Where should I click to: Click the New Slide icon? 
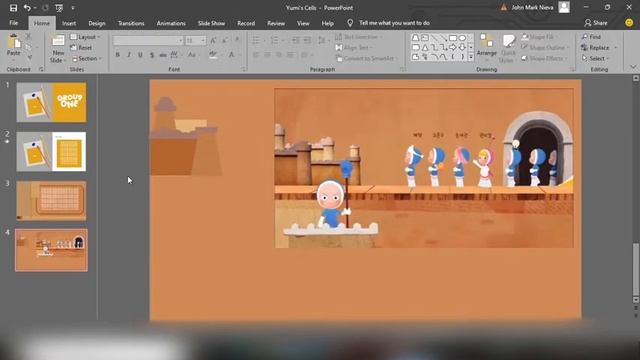click(58, 41)
